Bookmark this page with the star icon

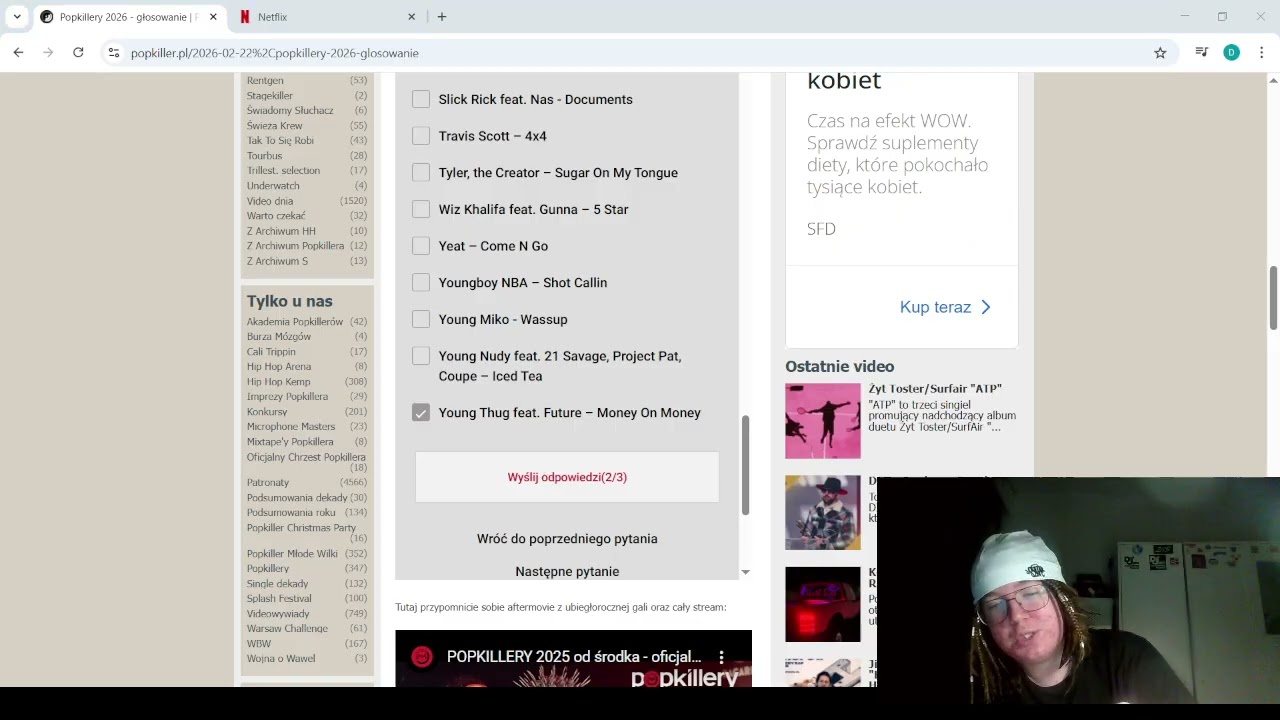point(1160,53)
